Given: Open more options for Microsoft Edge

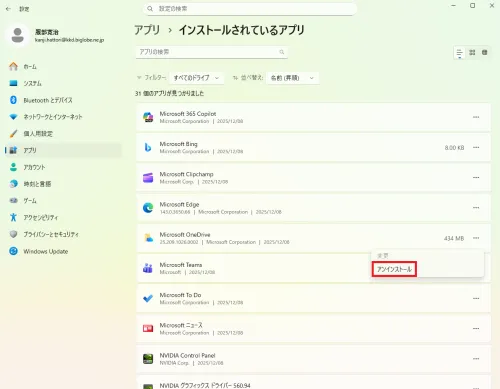Looking at the screenshot, I should point(476,208).
